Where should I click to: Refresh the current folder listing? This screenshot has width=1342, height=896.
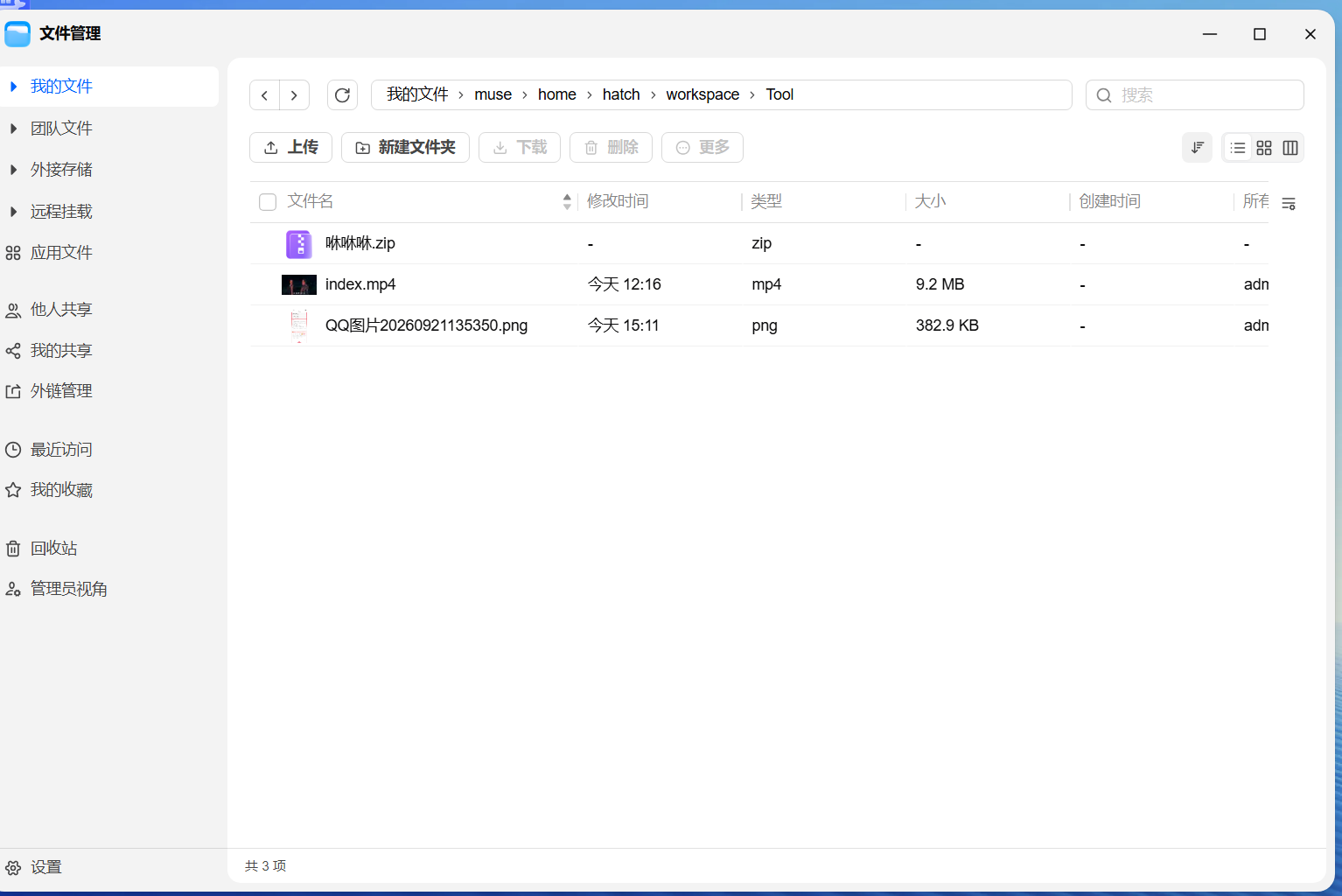tap(342, 95)
